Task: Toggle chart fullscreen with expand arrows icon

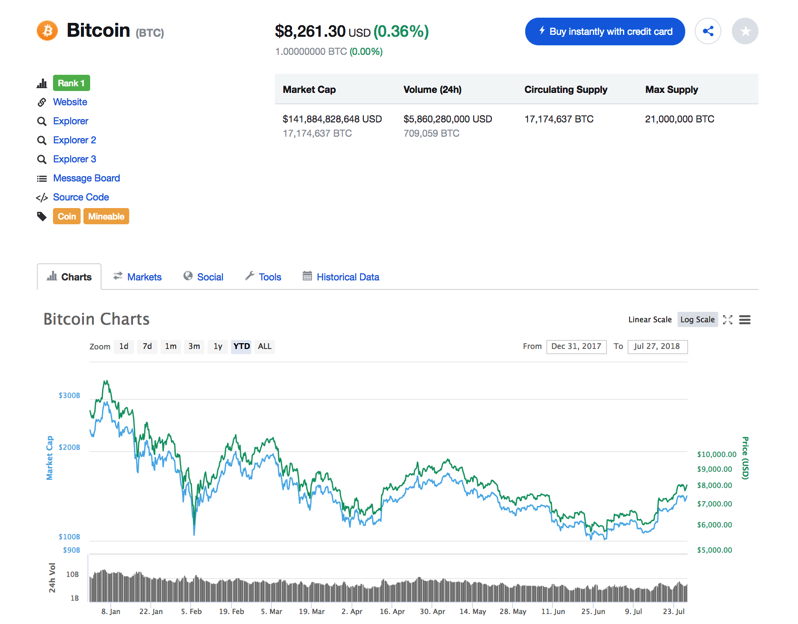Action: (x=728, y=320)
